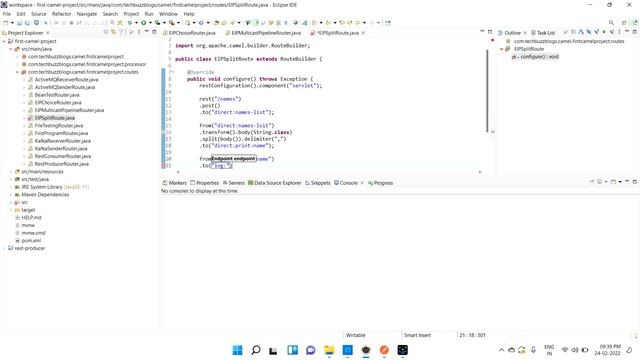Image resolution: width=640 pixels, height=360 pixels.
Task: Close the EIPSplitRoute.java editor tab
Action: [x=363, y=33]
